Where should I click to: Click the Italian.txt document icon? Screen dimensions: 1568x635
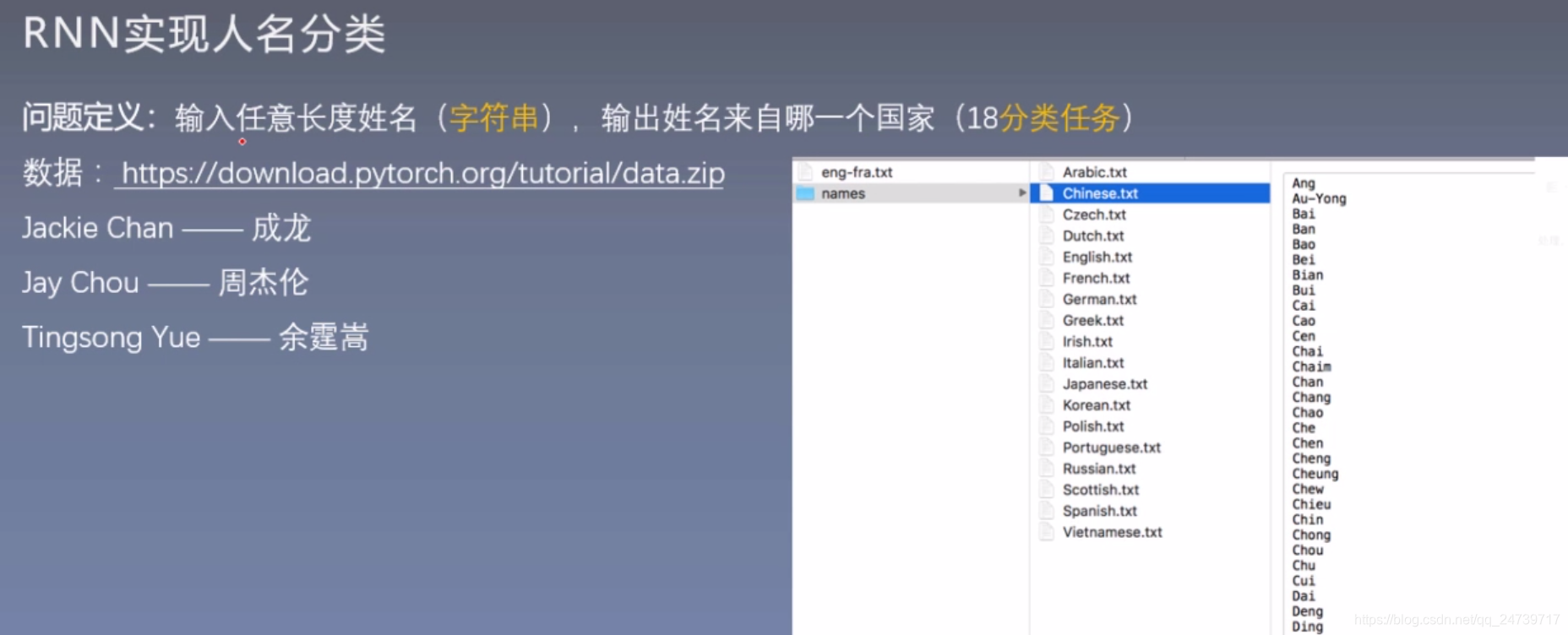pos(1047,362)
